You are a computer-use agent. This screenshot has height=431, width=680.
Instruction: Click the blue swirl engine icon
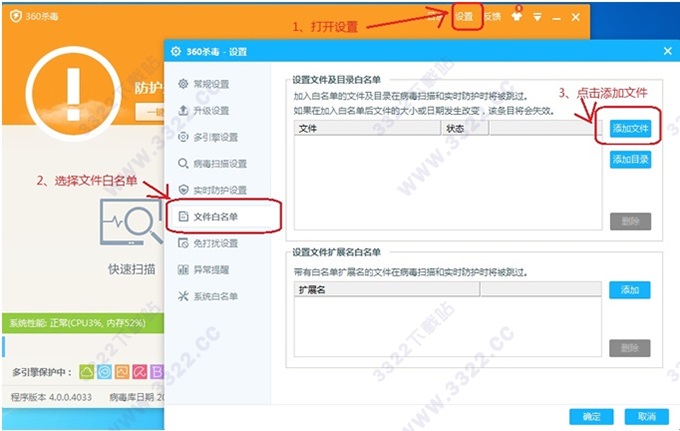(105, 372)
